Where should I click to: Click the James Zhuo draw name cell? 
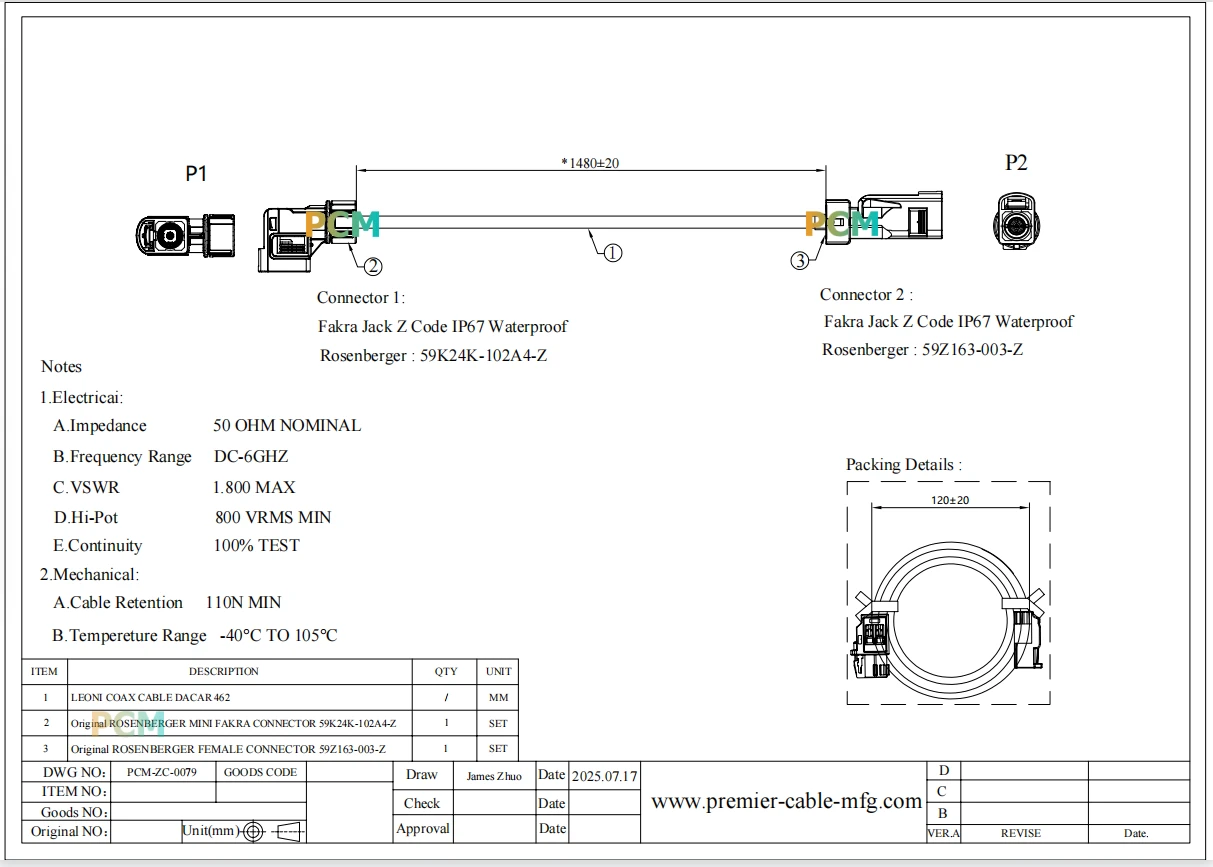[x=494, y=776]
